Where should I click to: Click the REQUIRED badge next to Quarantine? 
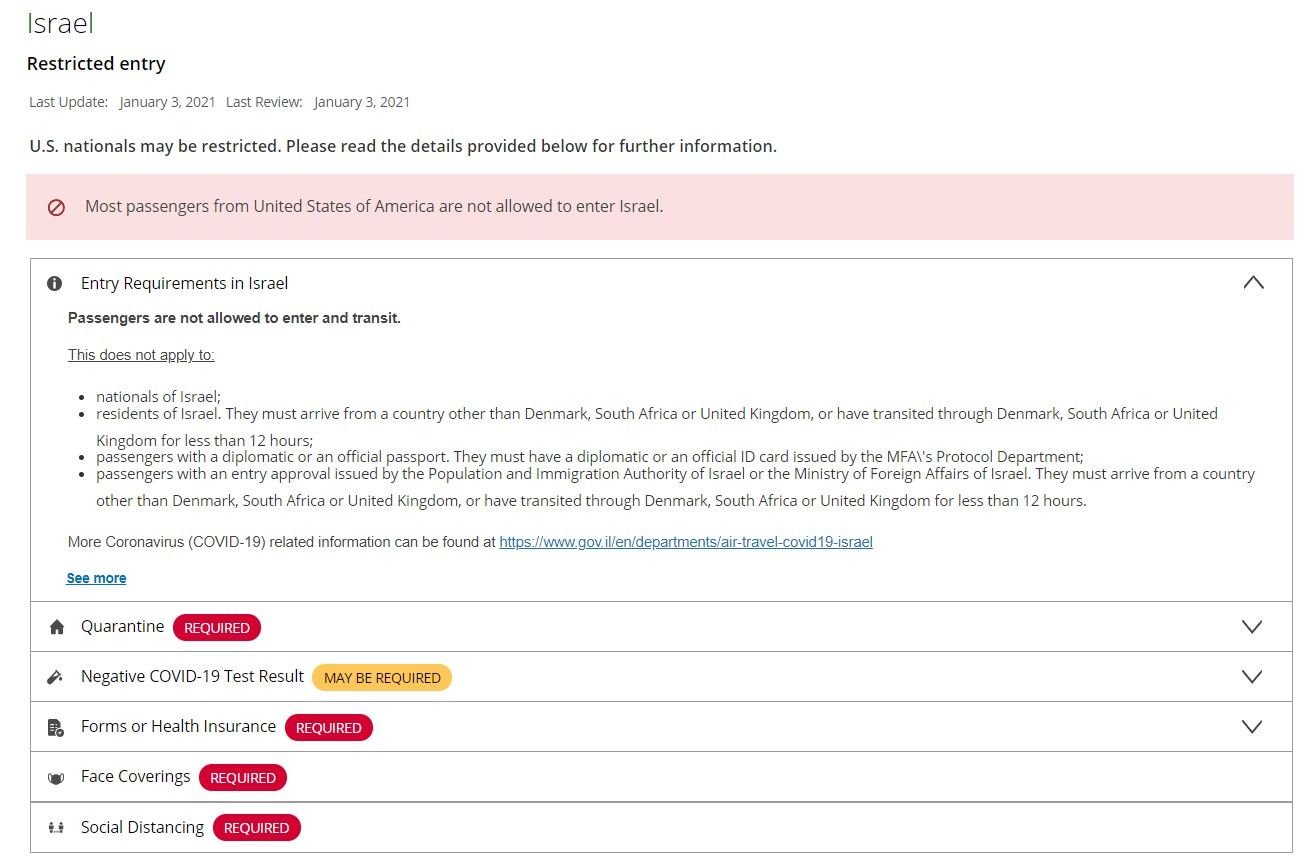(217, 628)
